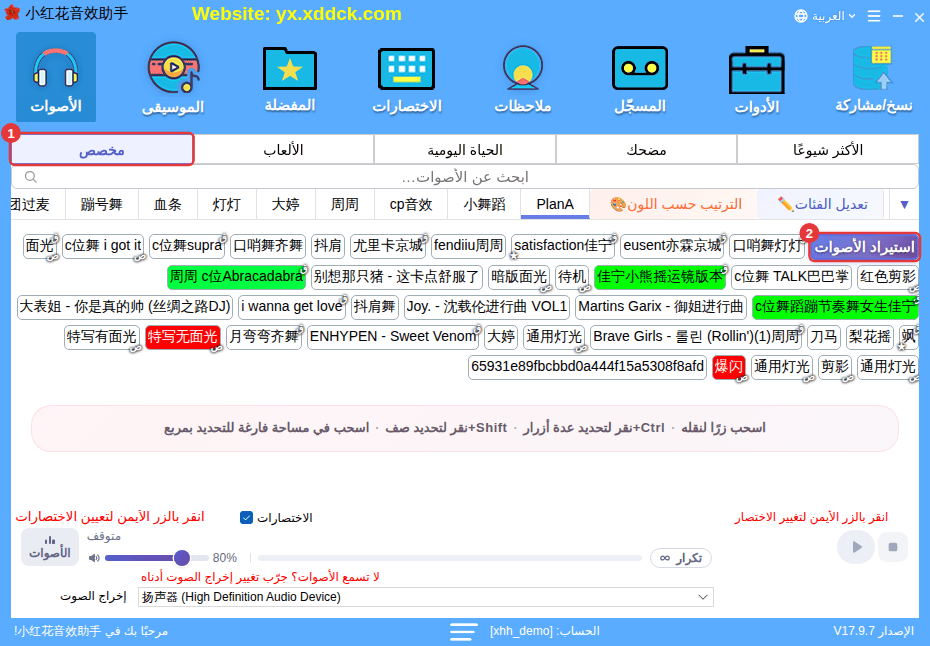Screen dimensions: 930x646
Task: Open the hamburger menu in title bar
Action: (874, 16)
